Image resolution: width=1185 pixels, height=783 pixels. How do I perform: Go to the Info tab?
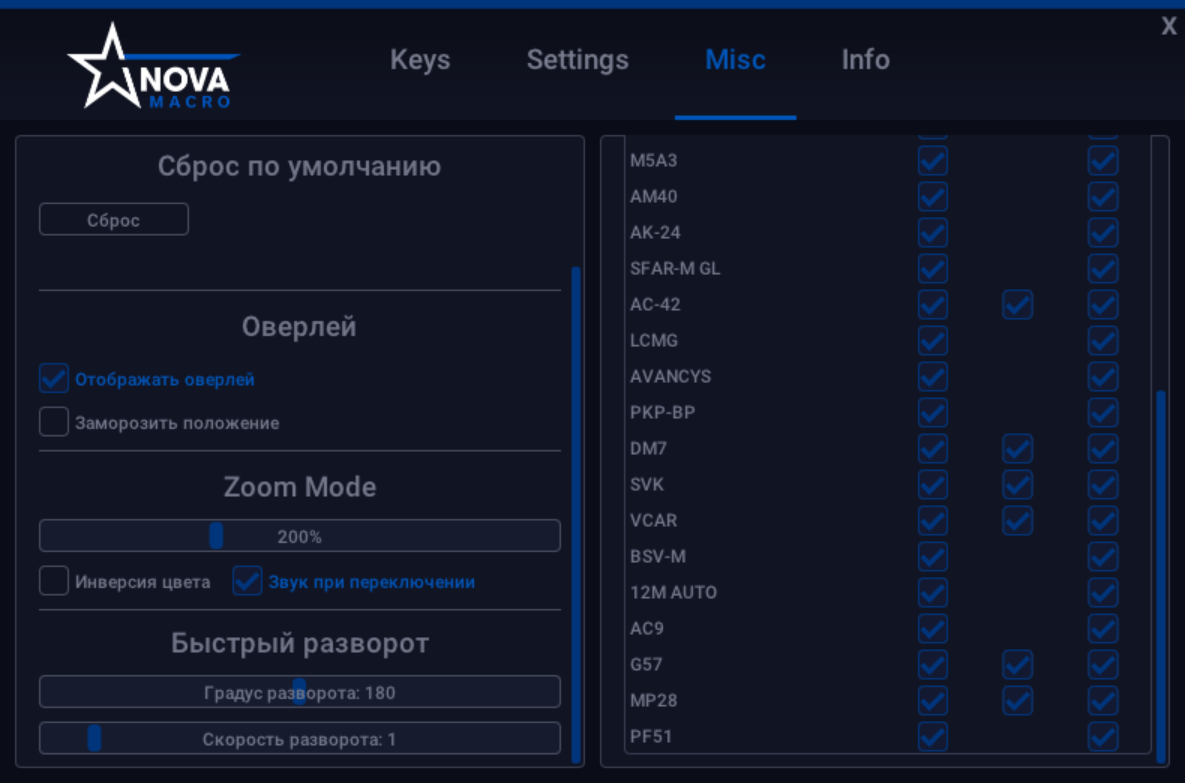866,60
